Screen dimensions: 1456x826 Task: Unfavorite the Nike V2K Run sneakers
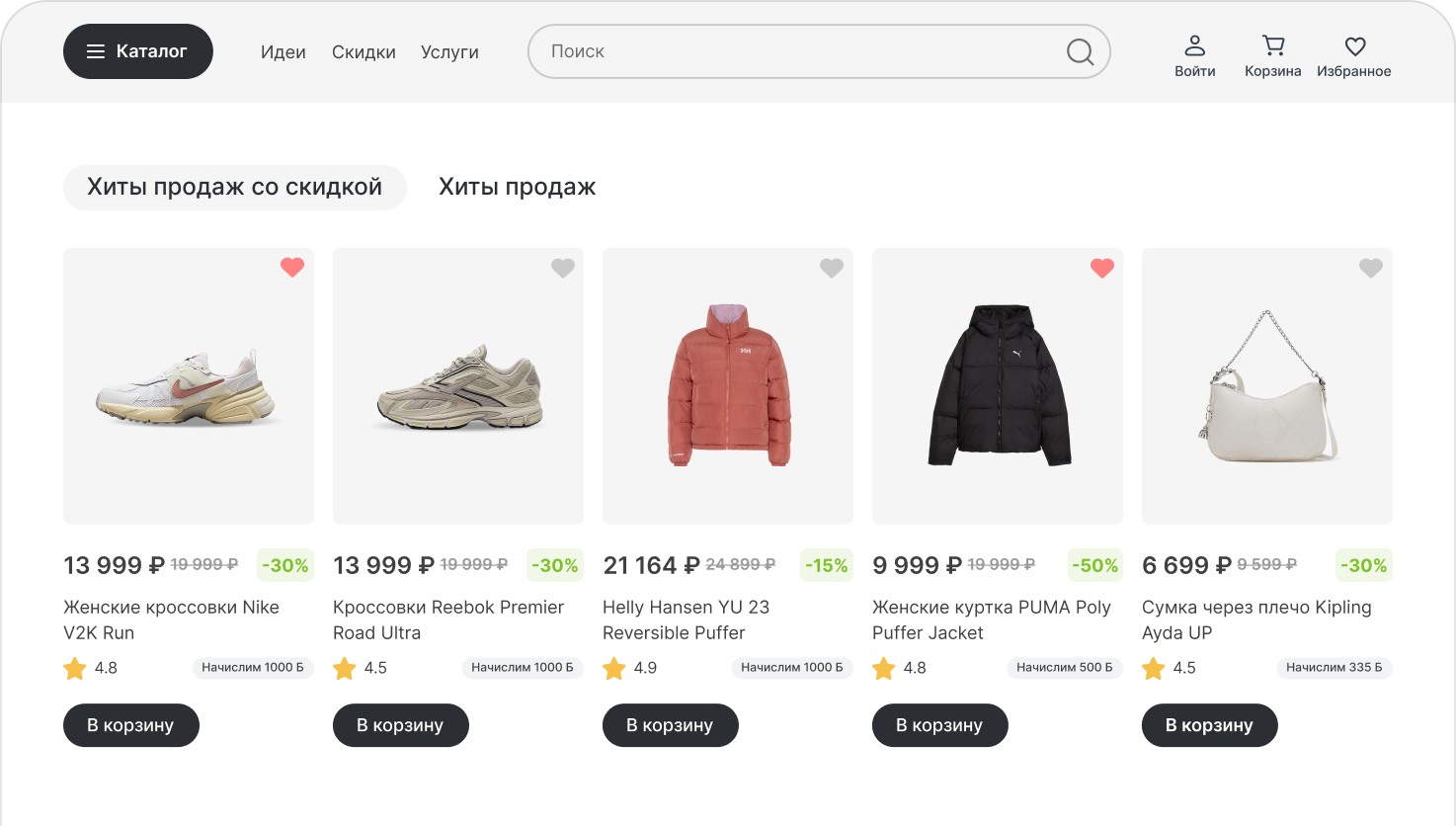pos(292,267)
